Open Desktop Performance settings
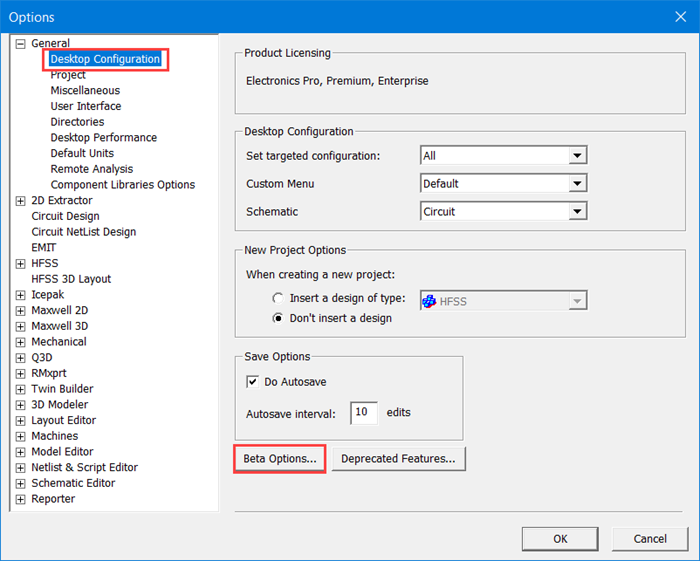 (x=104, y=137)
